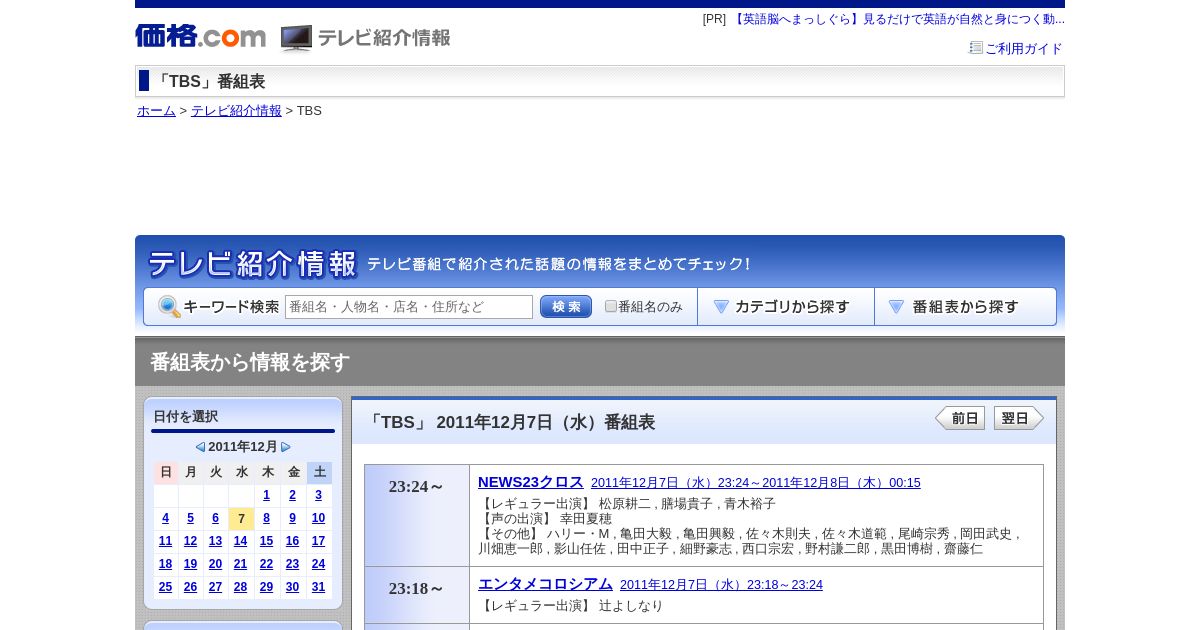Select December 31 in the calendar
The width and height of the screenshot is (1200, 630).
pyautogui.click(x=318, y=587)
